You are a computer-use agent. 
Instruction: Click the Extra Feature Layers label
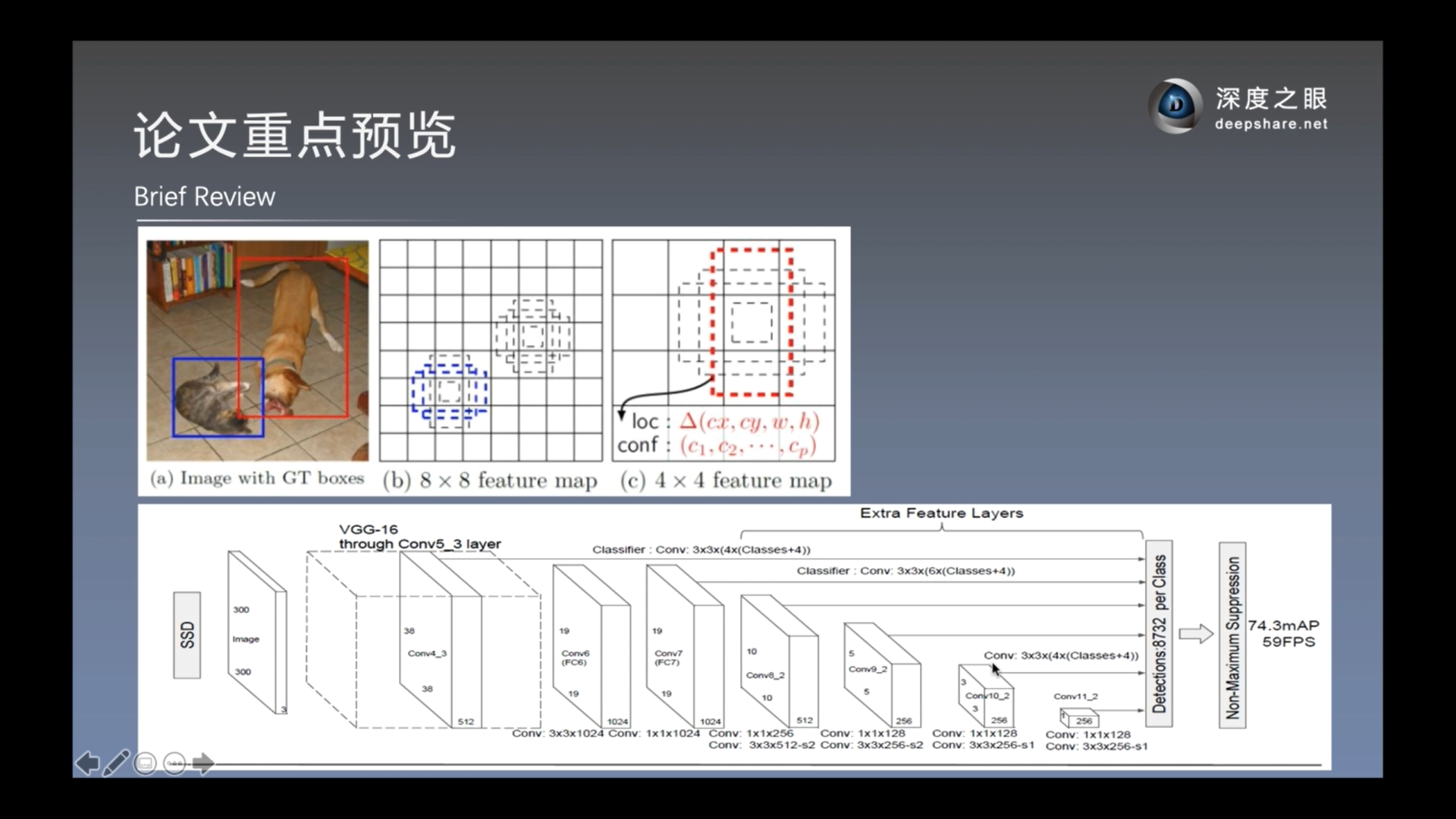click(941, 513)
